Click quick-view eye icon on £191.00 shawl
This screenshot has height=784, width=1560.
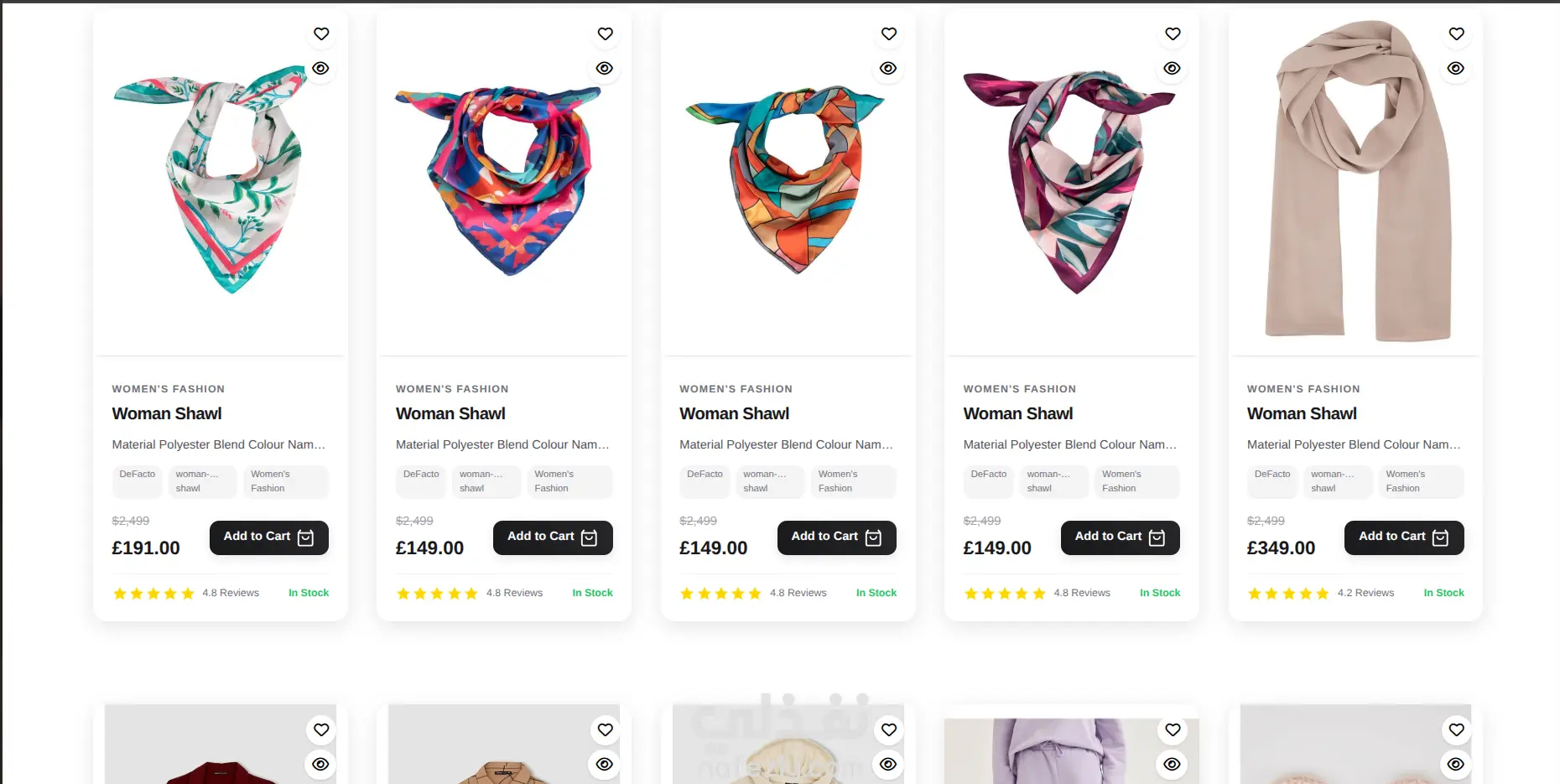pyautogui.click(x=321, y=69)
